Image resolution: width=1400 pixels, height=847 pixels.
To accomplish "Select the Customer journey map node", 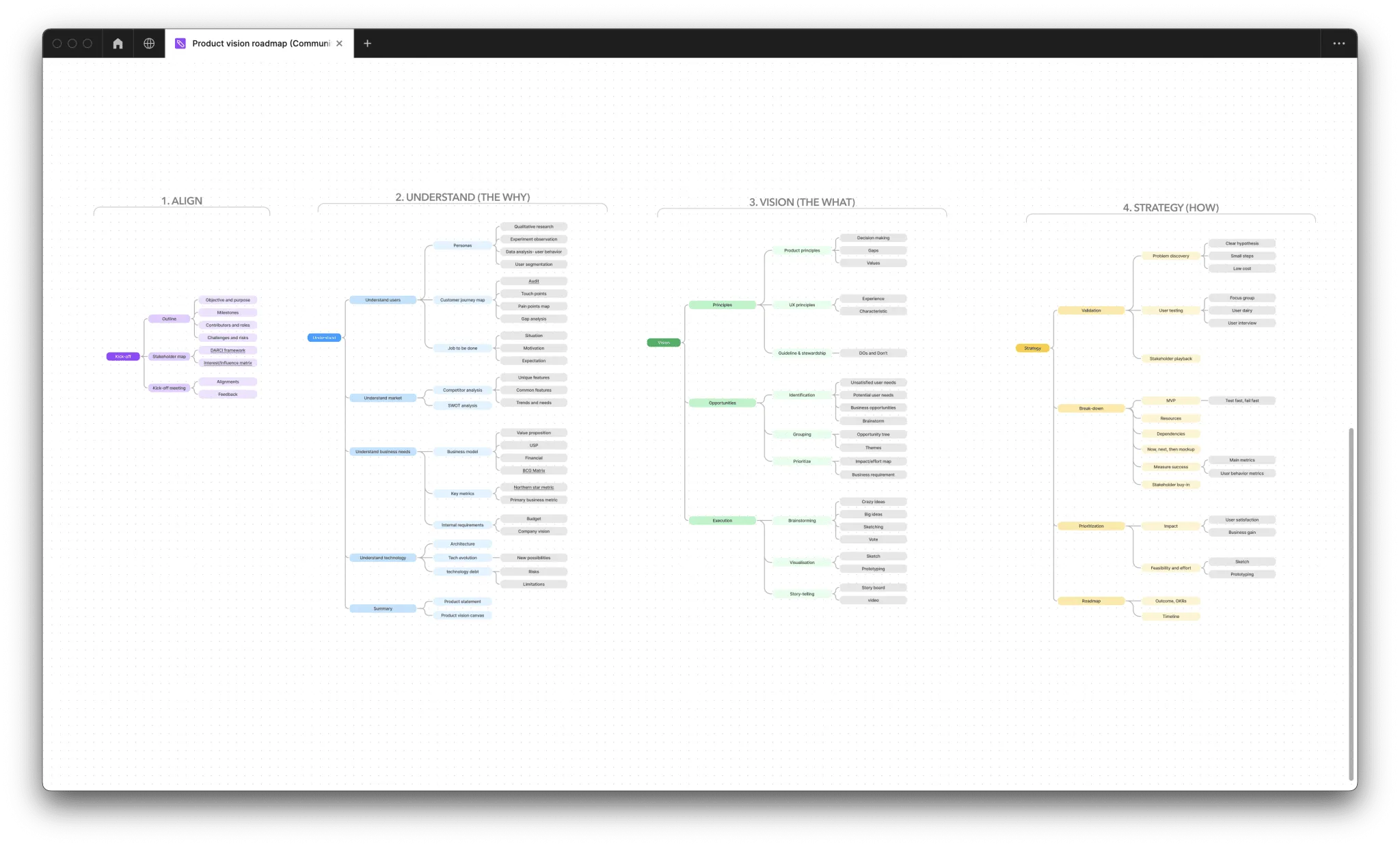I will (x=463, y=300).
